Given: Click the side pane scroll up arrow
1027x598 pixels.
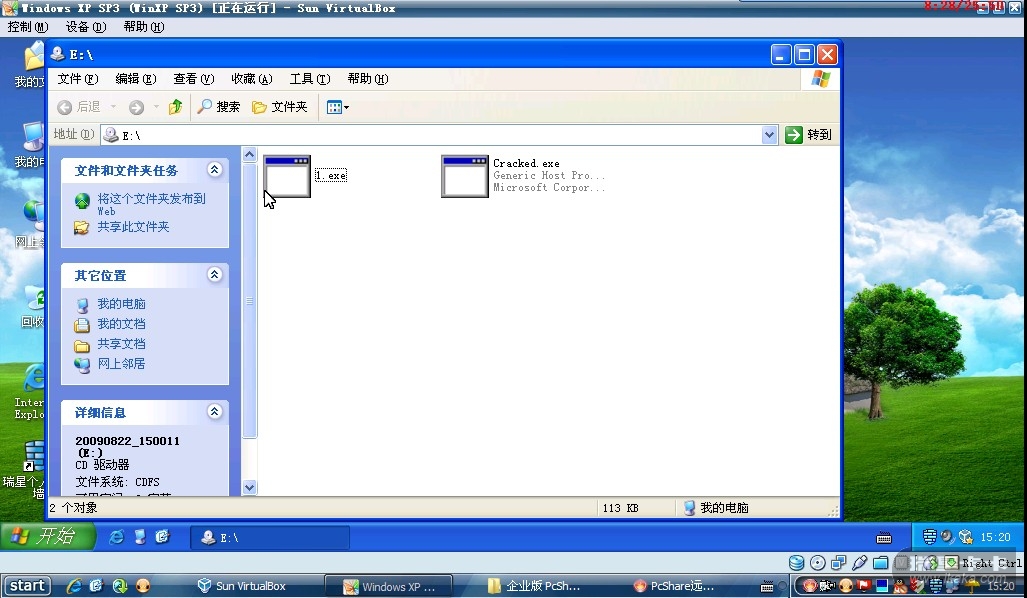Looking at the screenshot, I should 250,155.
